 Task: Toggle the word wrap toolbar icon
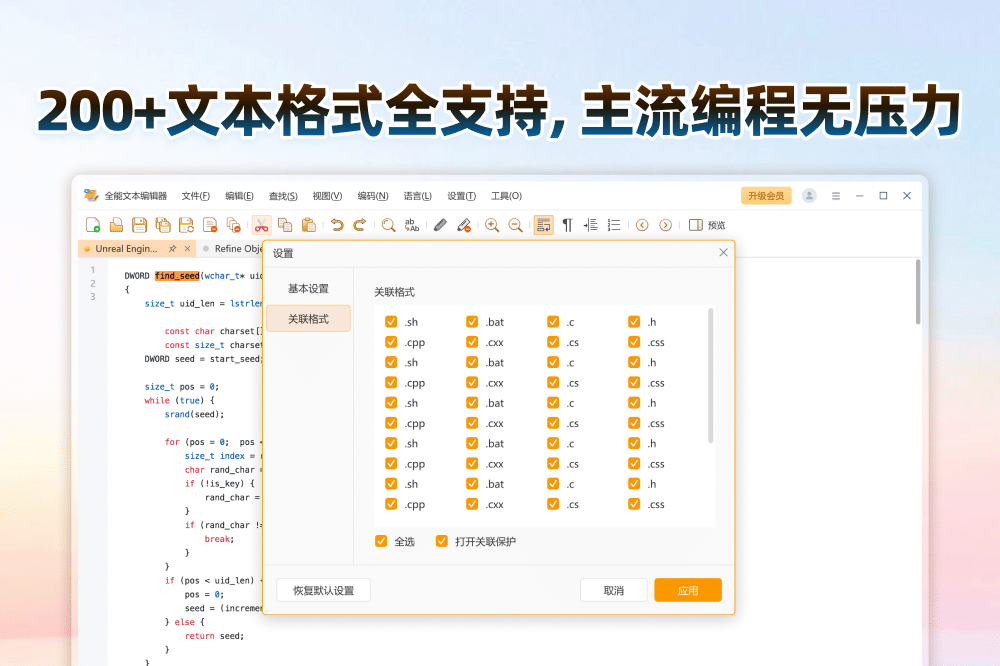click(543, 225)
